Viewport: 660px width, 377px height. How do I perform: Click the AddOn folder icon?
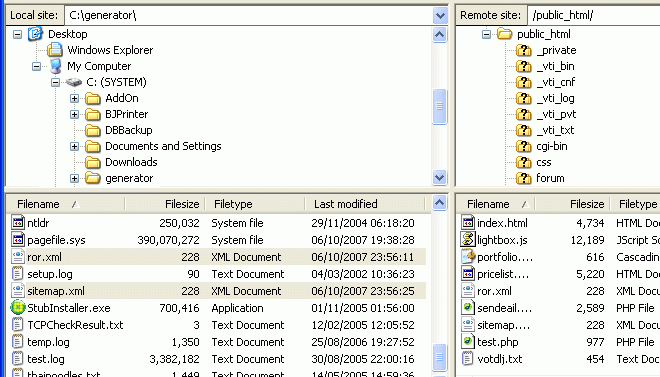[93, 98]
